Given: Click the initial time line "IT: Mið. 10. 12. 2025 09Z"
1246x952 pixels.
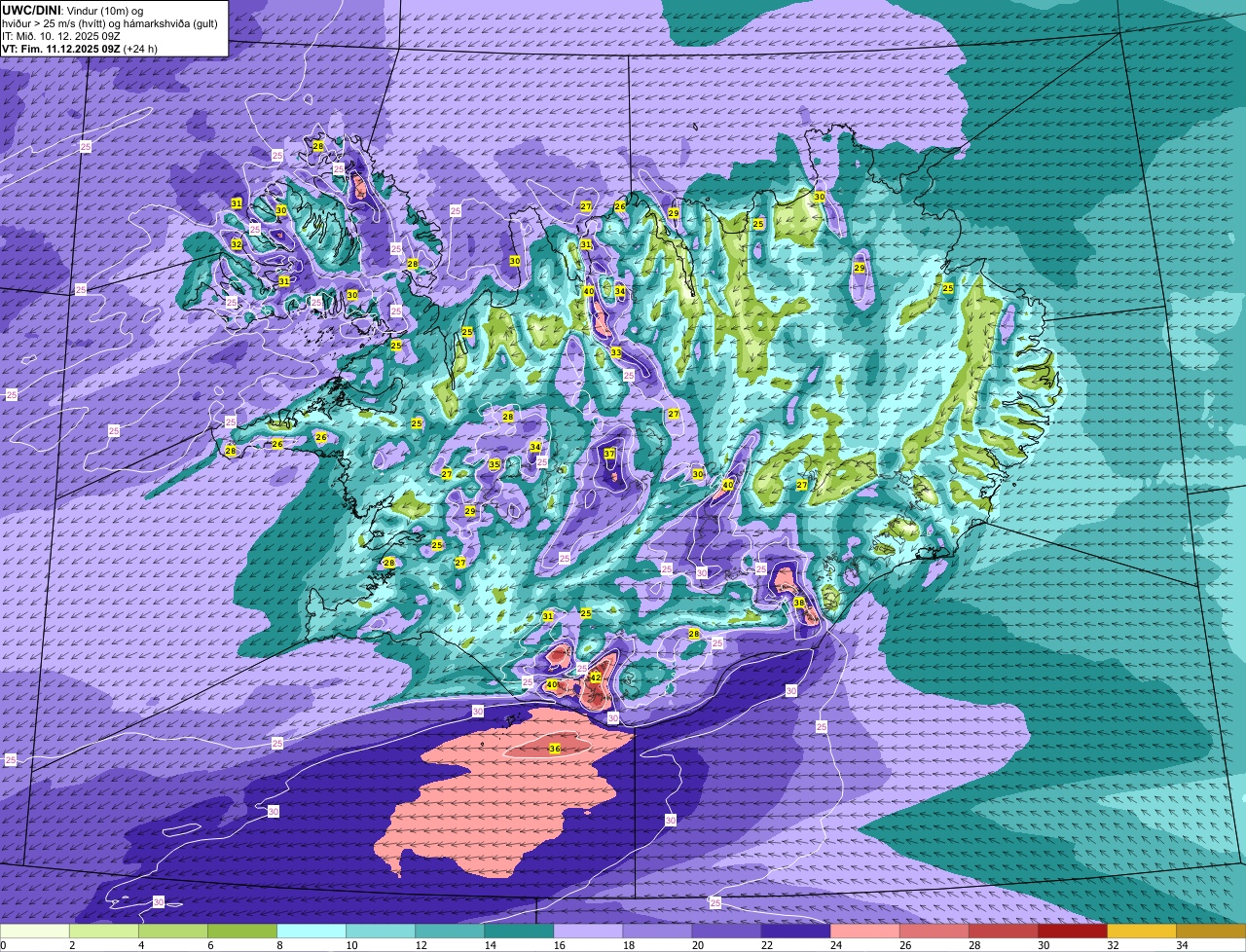Looking at the screenshot, I should 63,35.
